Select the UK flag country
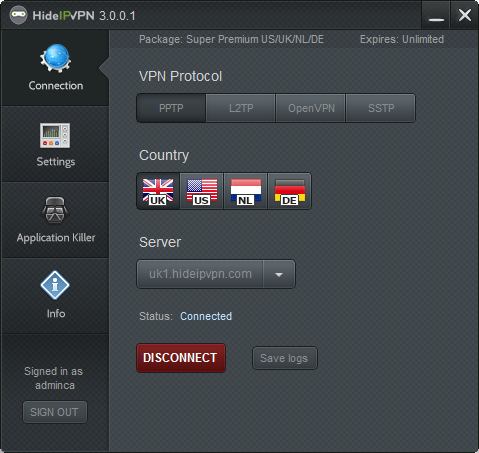 click(158, 191)
